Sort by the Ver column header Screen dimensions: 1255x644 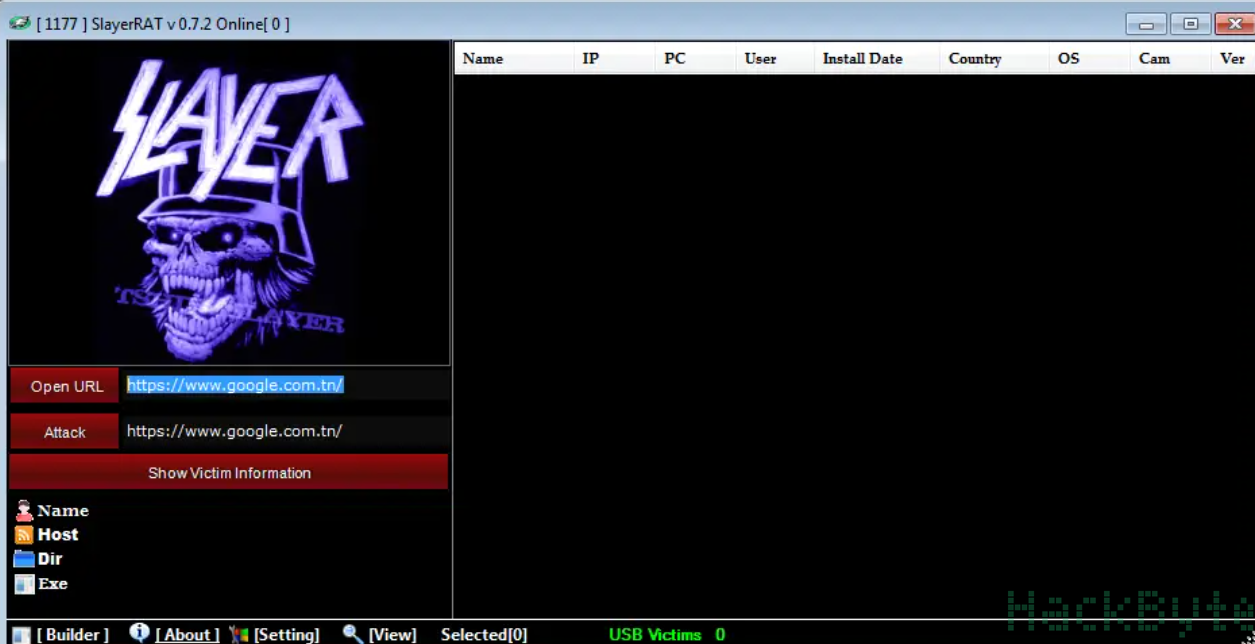[1233, 58]
